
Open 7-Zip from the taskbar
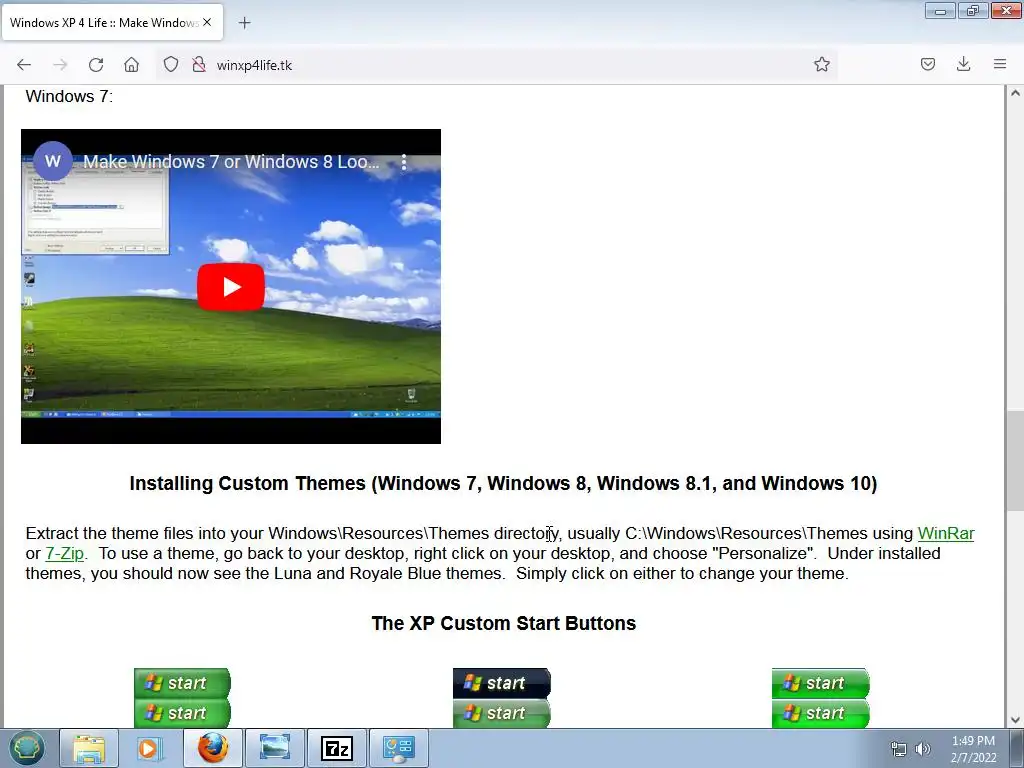tap(336, 748)
